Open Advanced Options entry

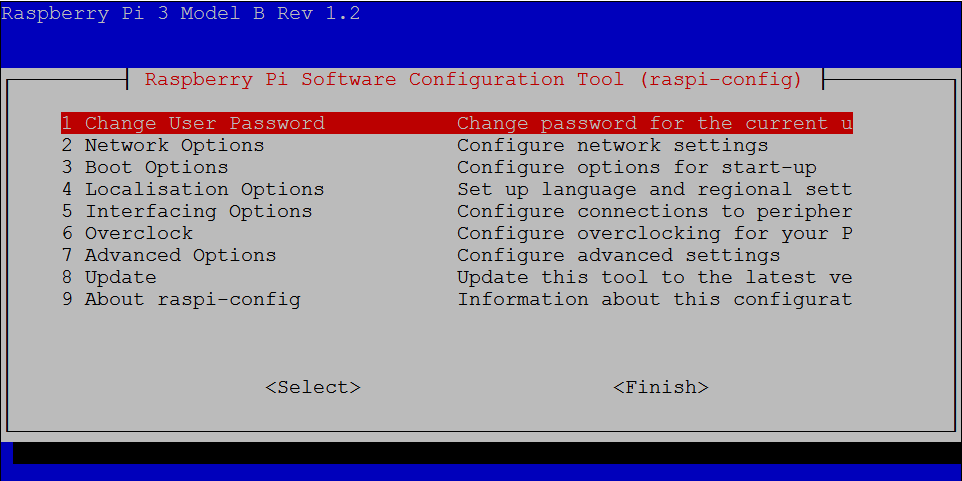[x=169, y=255]
